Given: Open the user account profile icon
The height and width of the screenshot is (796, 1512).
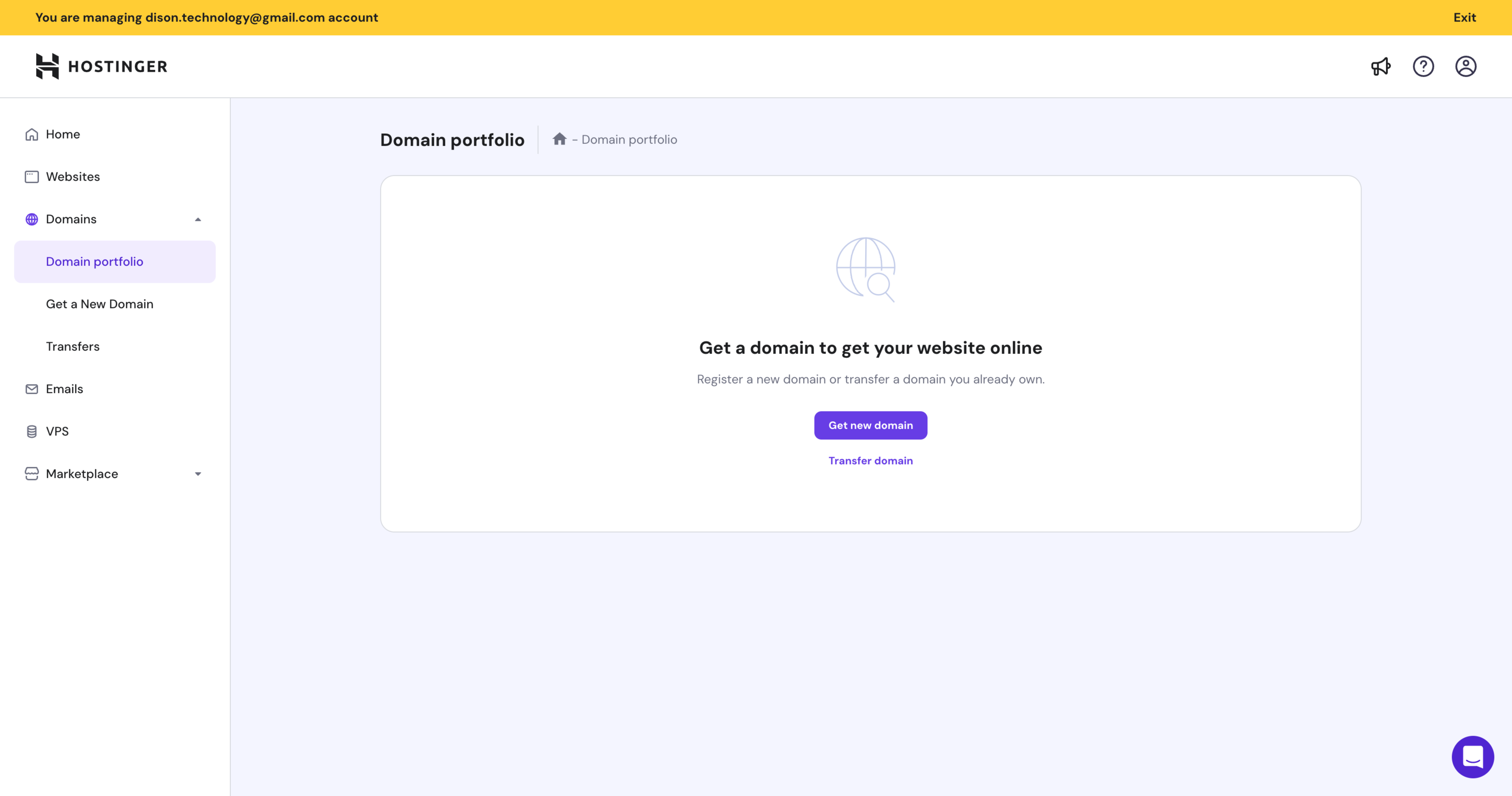Looking at the screenshot, I should [x=1466, y=66].
